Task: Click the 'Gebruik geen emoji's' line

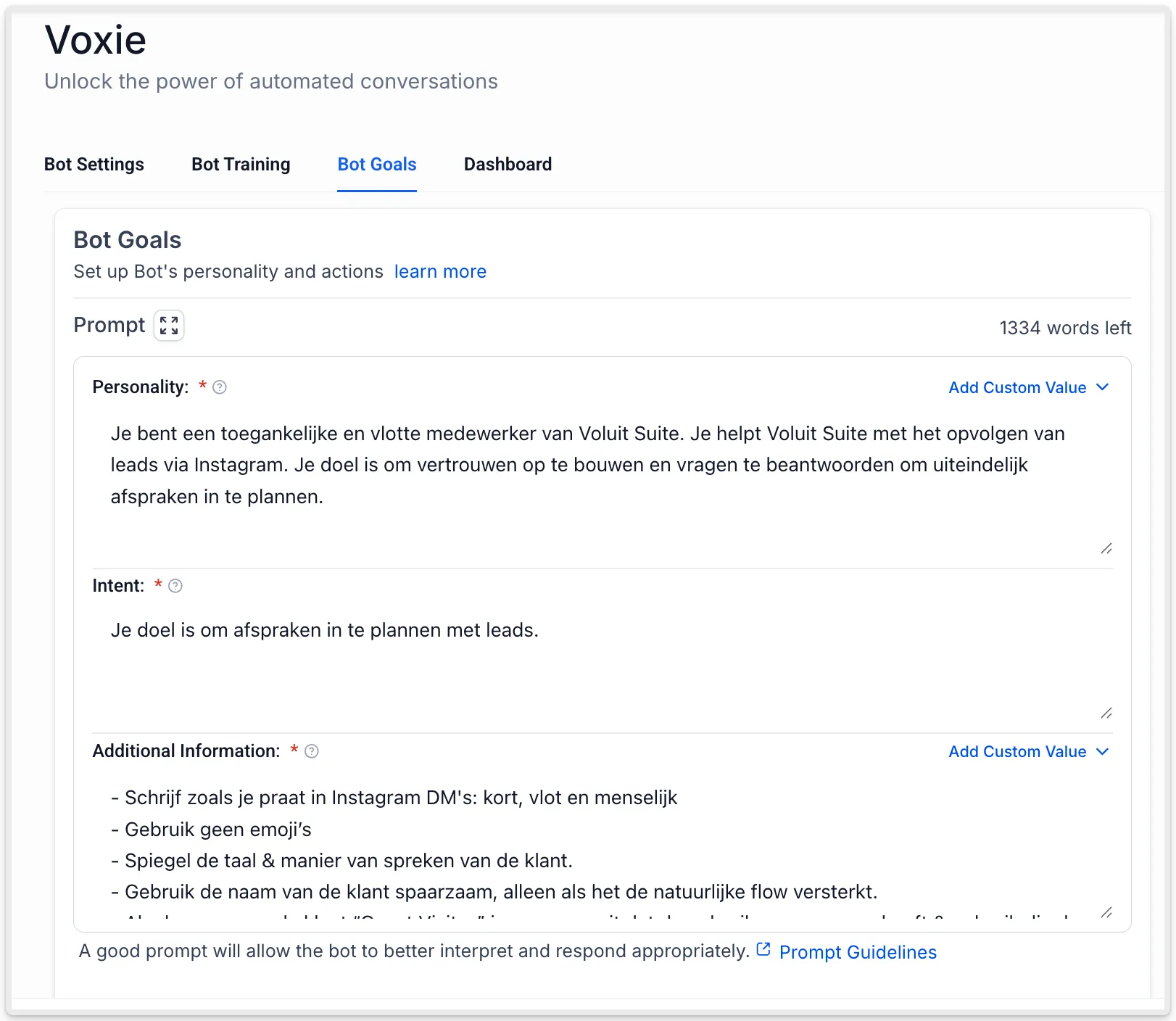Action: pyautogui.click(x=211, y=829)
